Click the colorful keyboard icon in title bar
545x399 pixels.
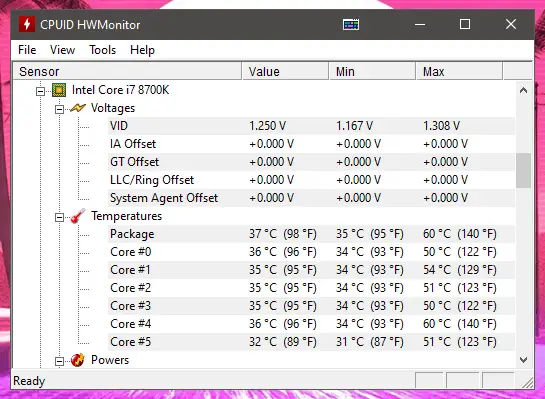point(351,25)
